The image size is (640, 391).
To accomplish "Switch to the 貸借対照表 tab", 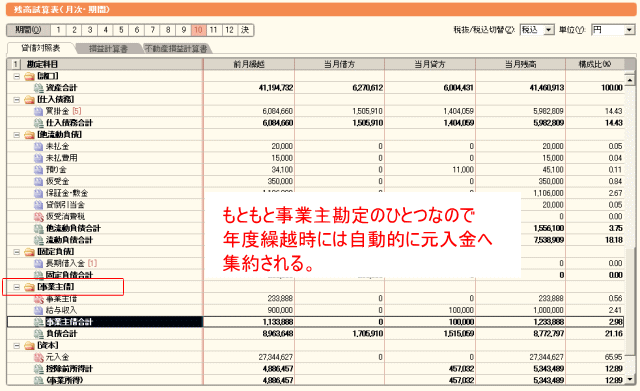I will 41,48.
